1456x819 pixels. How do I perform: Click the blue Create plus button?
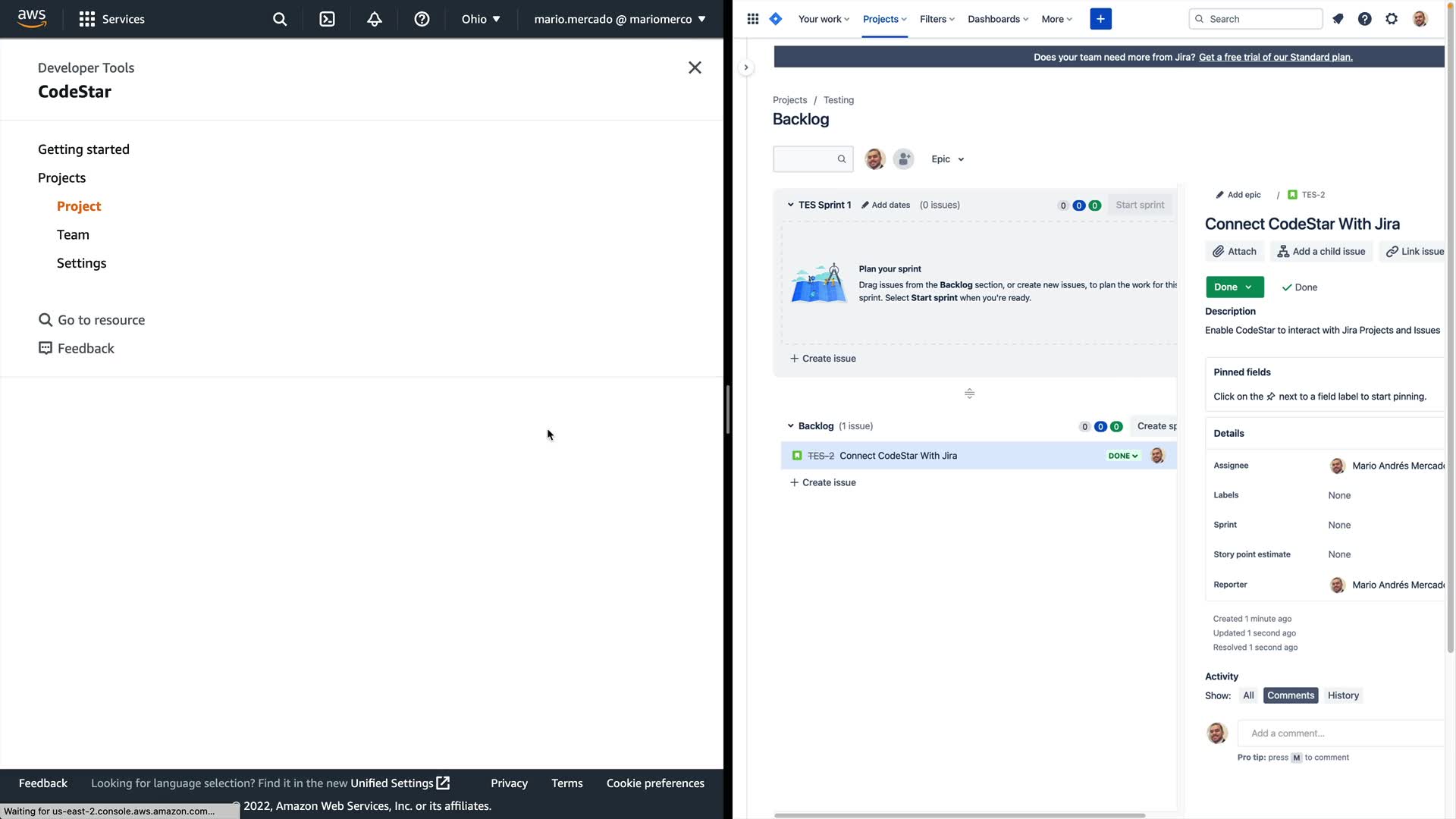(x=1100, y=19)
